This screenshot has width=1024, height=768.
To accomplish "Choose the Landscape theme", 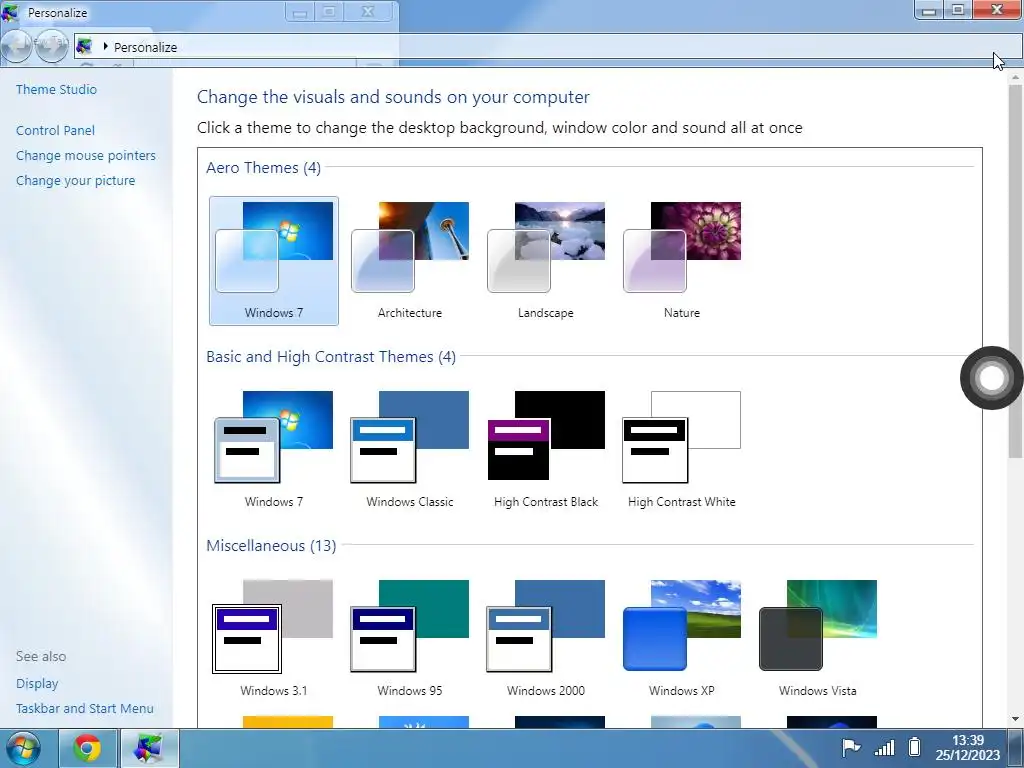I will pos(546,261).
